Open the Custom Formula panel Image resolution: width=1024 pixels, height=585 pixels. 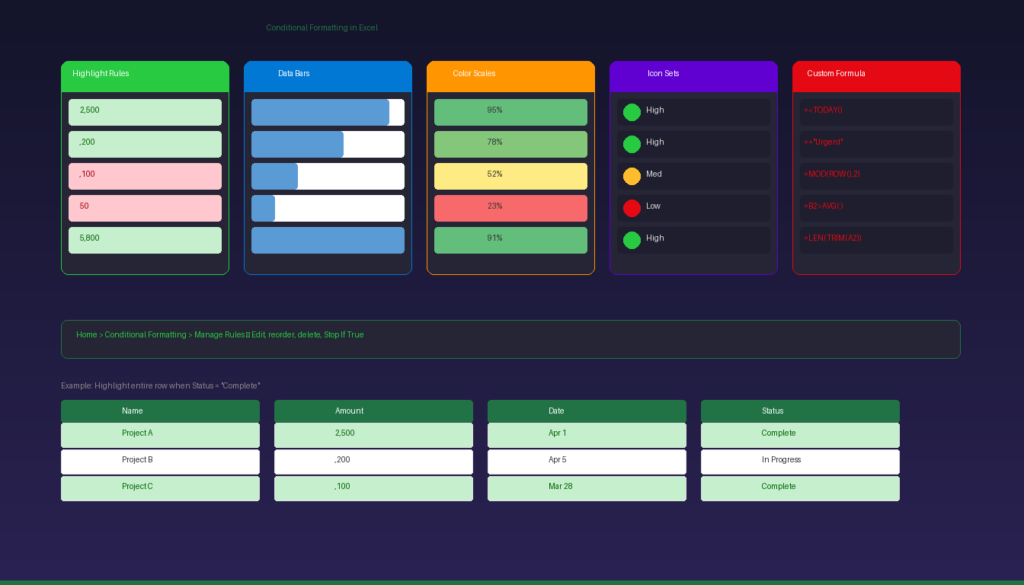pos(875,74)
